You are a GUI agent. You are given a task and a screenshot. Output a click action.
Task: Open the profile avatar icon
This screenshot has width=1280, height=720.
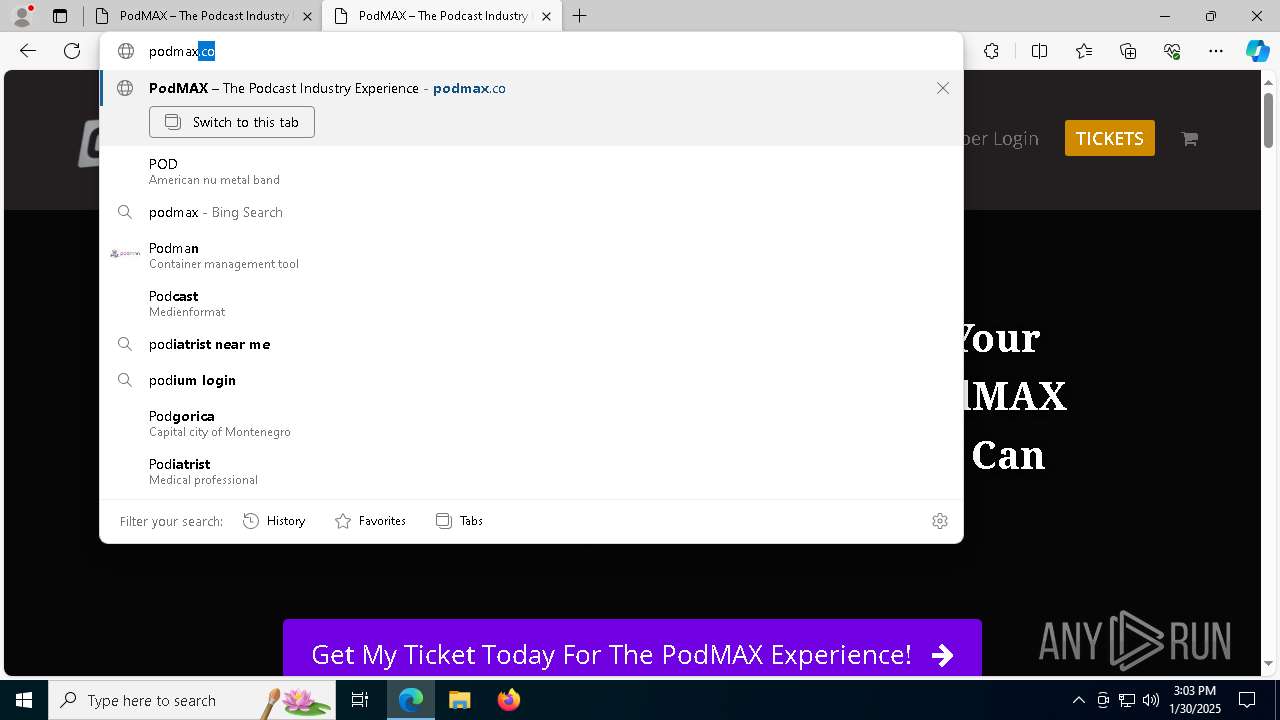pos(22,16)
